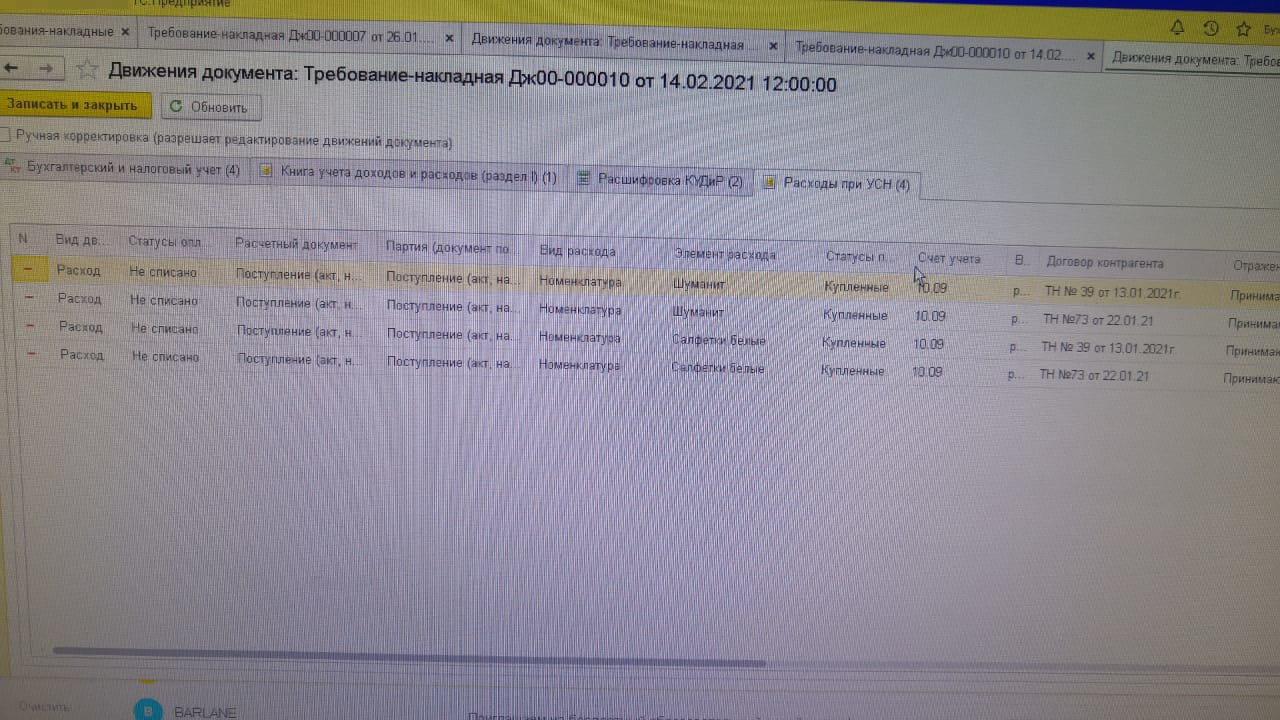
Task: Click the BARLANE label at the bottom
Action: [x=205, y=713]
